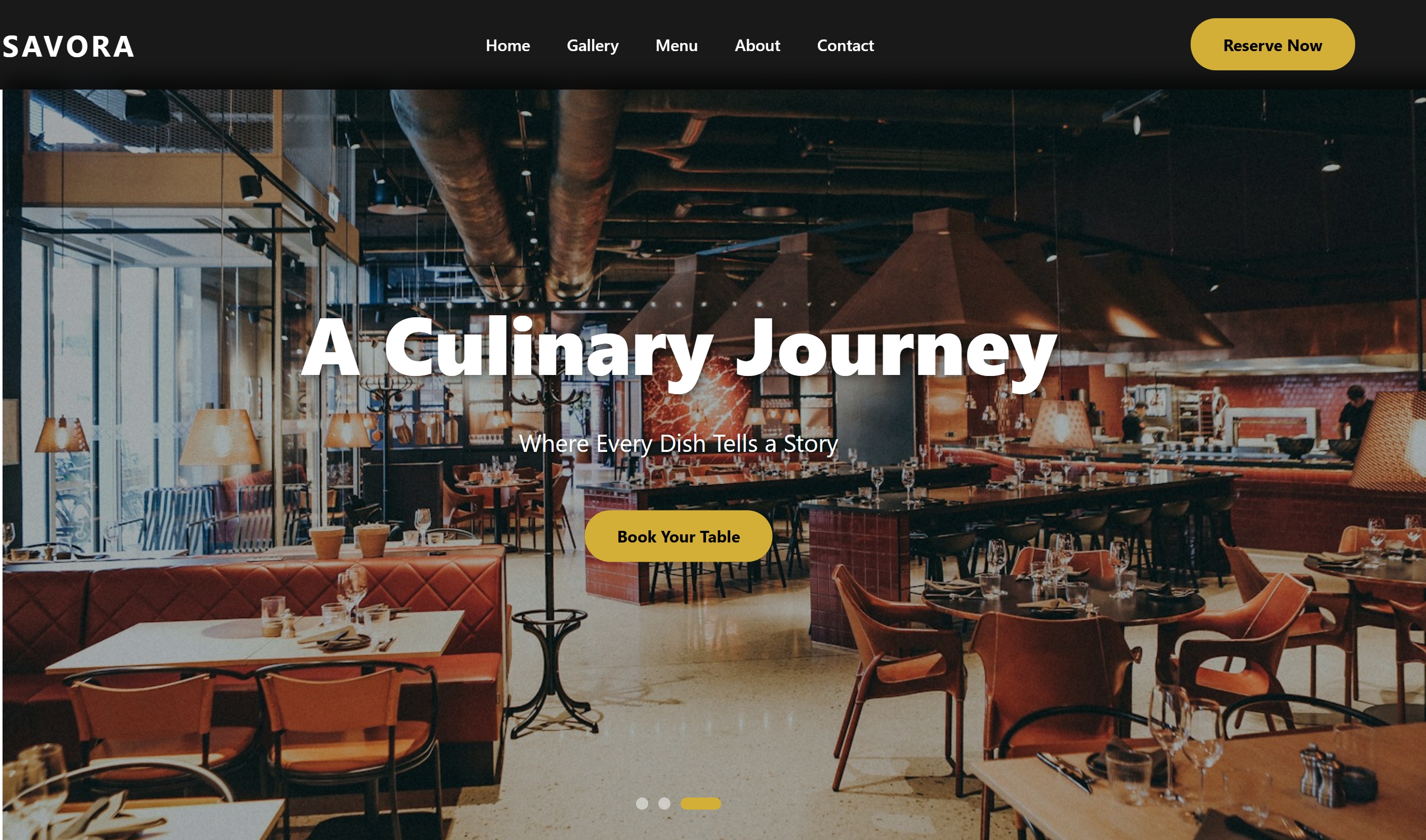Click the SAVORA logo

68,47
